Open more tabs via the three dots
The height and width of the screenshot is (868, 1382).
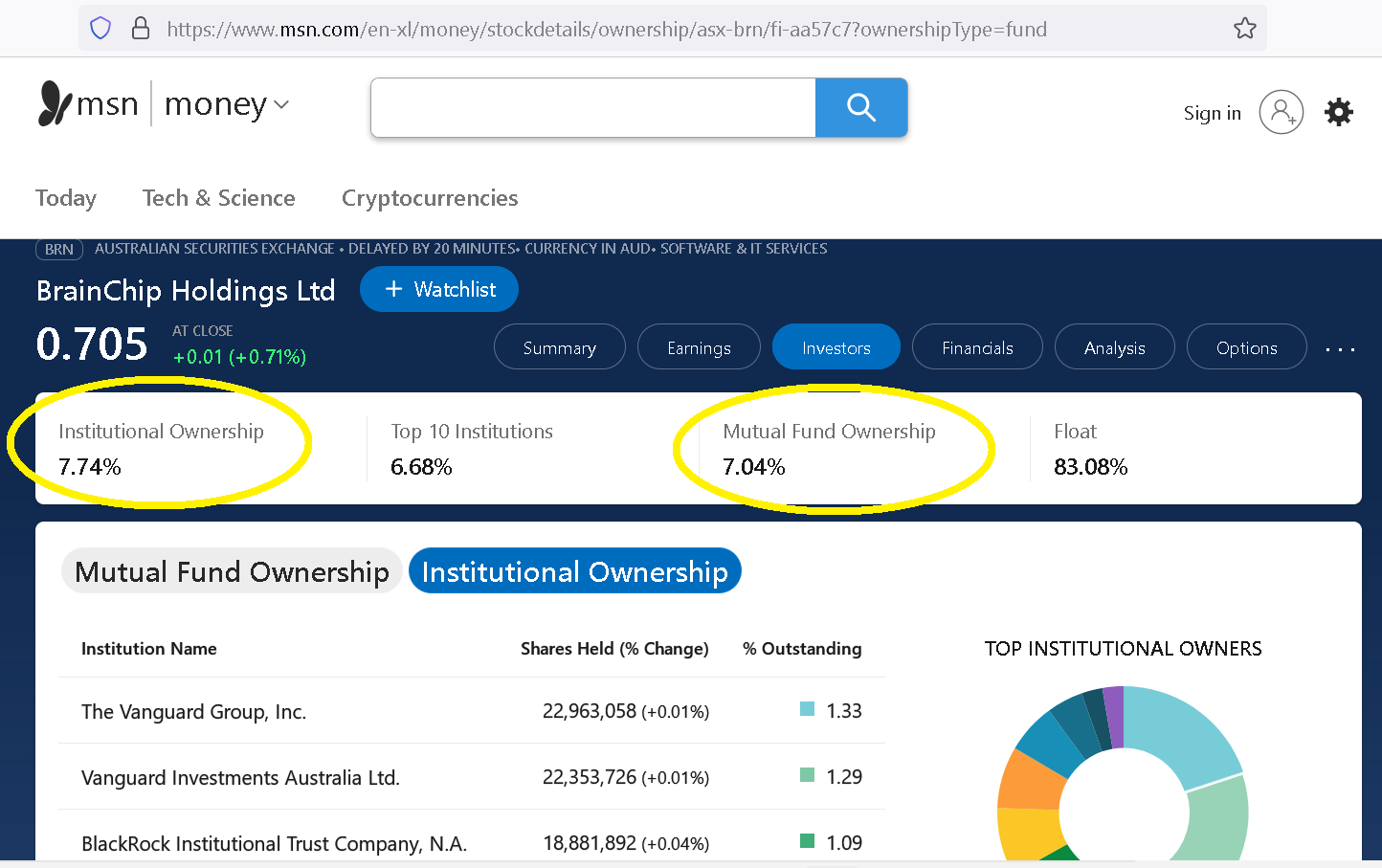click(1340, 349)
